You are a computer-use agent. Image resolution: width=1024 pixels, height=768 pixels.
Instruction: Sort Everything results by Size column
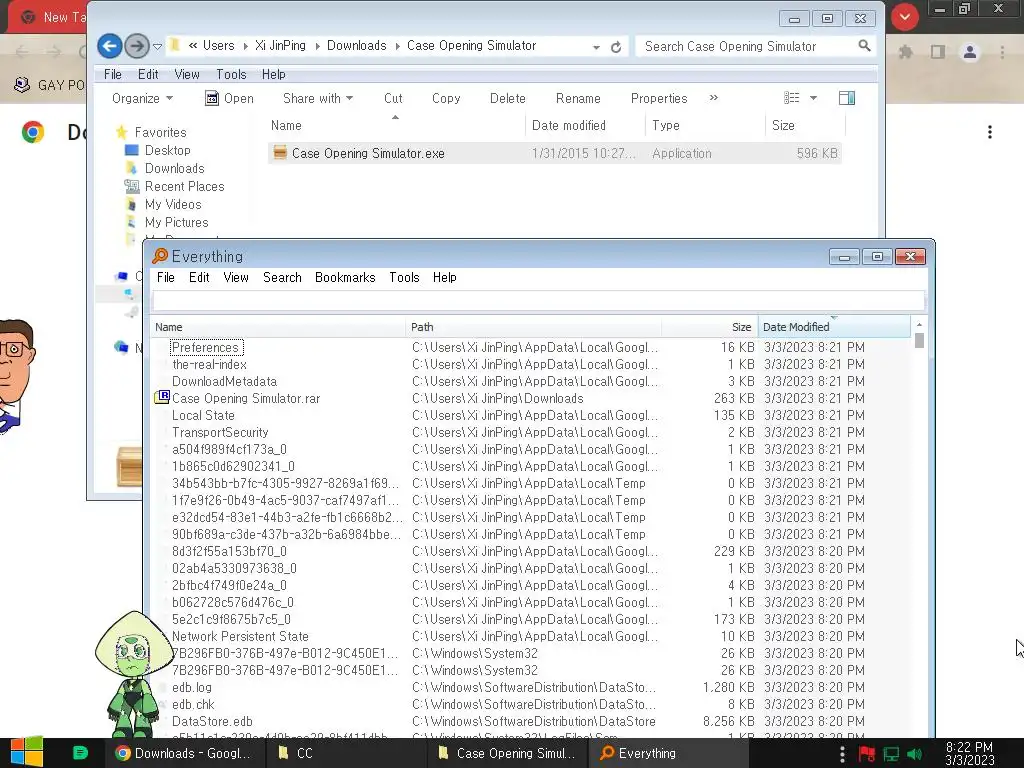(709, 327)
